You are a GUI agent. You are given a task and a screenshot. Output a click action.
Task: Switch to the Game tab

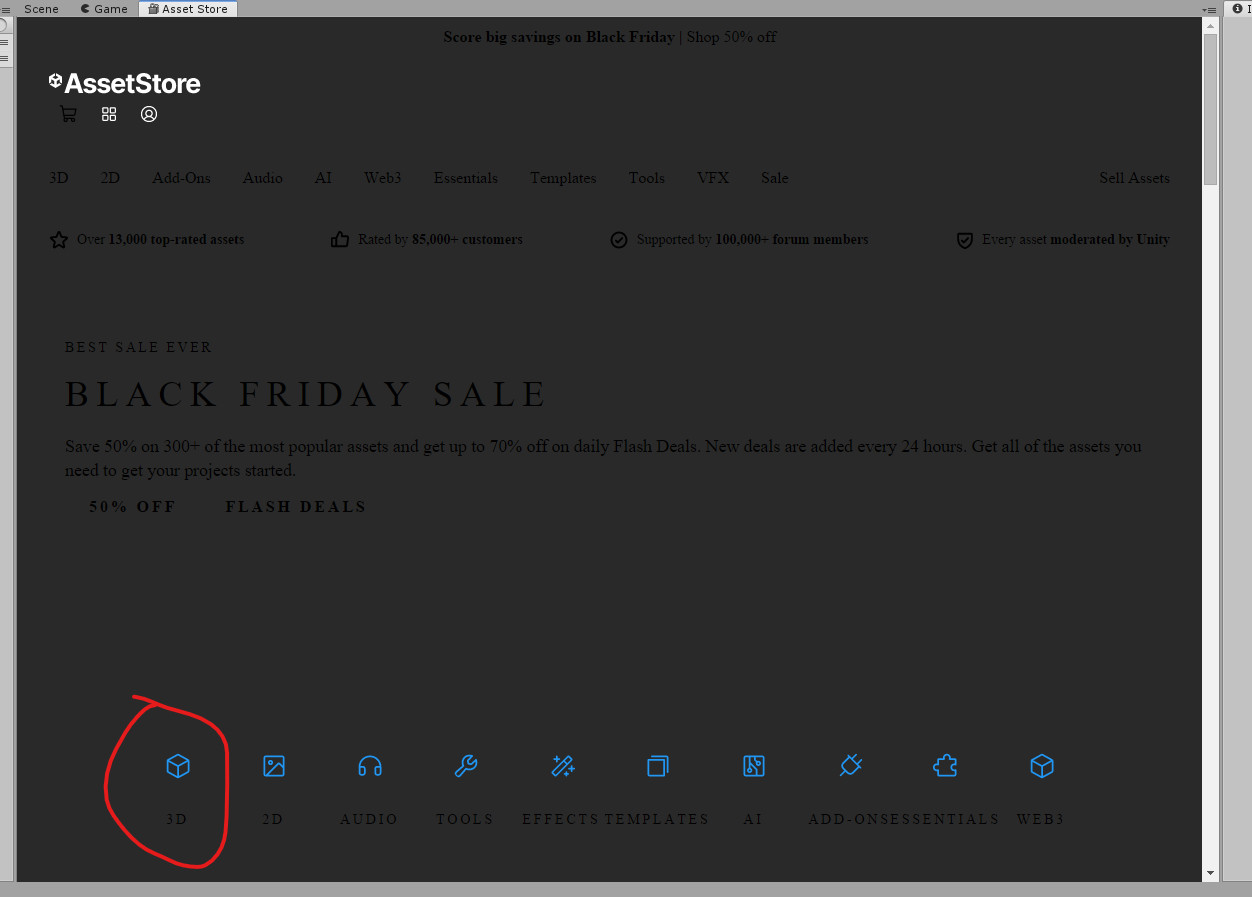105,9
